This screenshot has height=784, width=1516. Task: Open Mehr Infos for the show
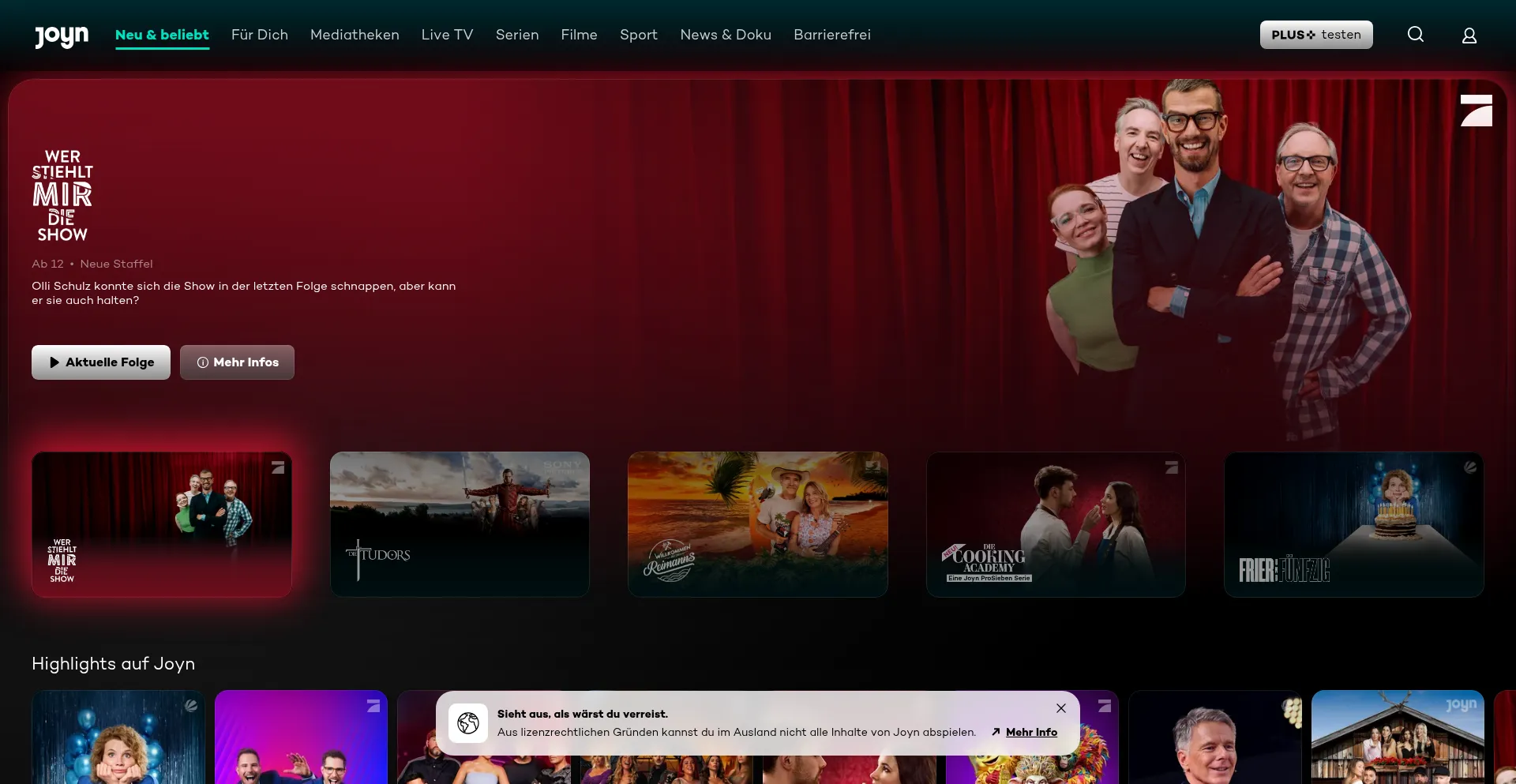pos(237,362)
